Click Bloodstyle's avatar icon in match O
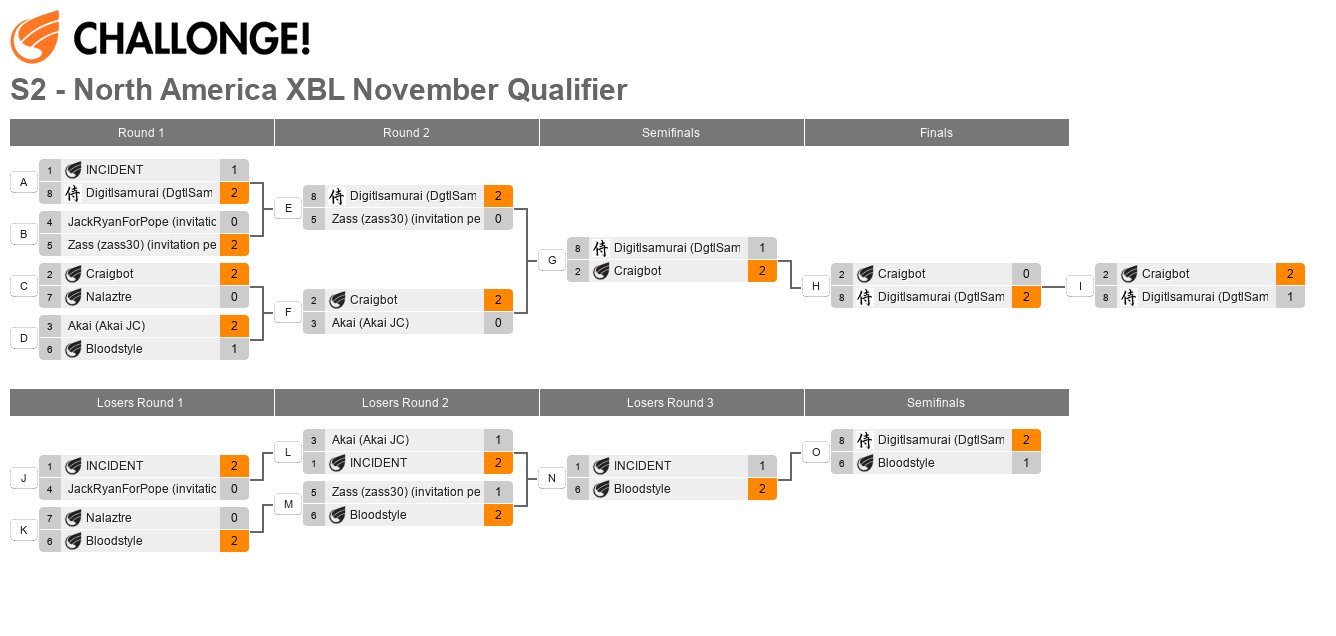The width and height of the screenshot is (1336, 636). coord(865,463)
